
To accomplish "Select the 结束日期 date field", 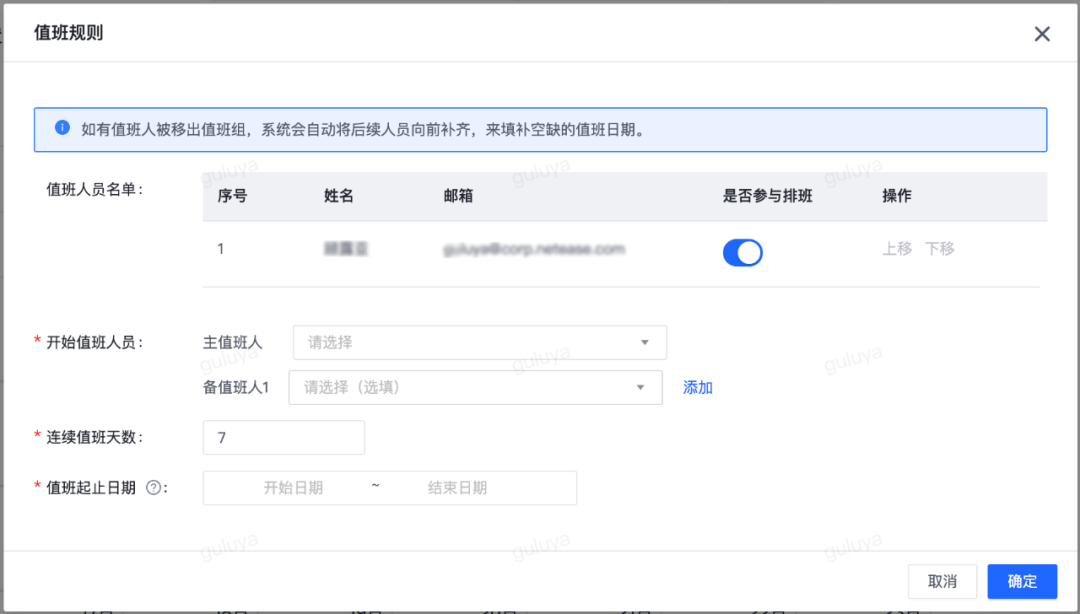I will [457, 488].
